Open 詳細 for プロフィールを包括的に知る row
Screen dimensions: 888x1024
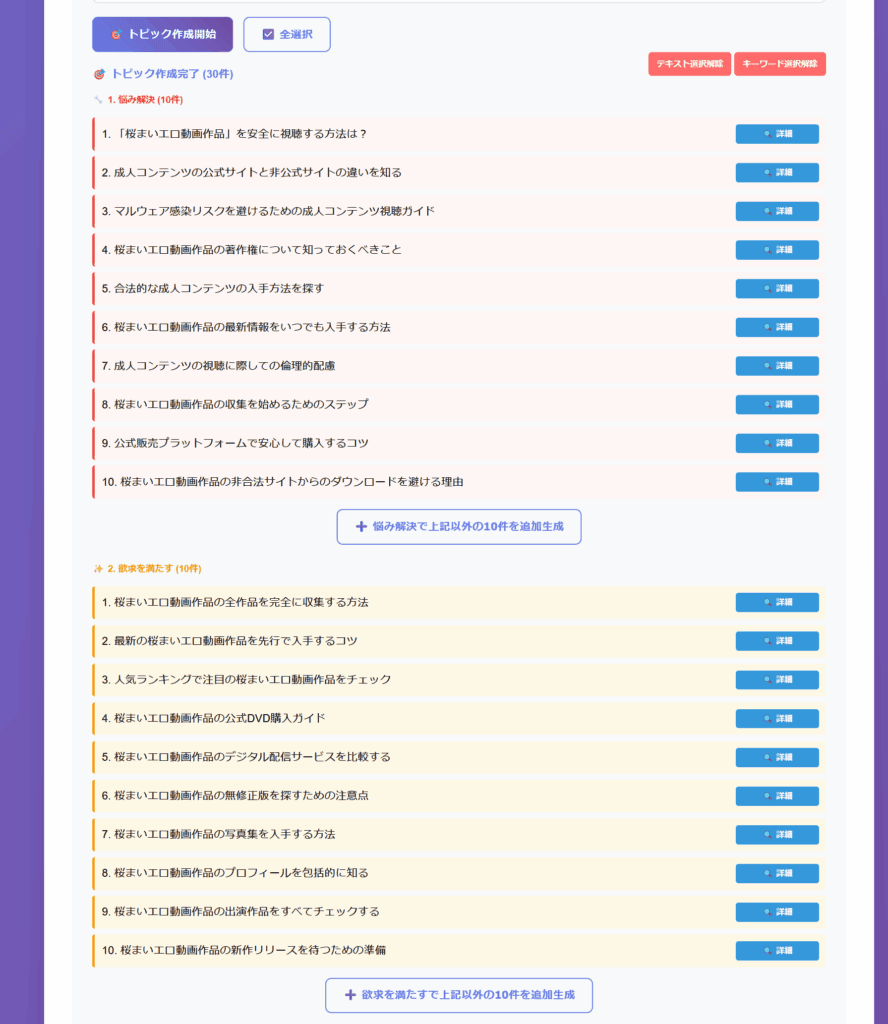(x=777, y=873)
